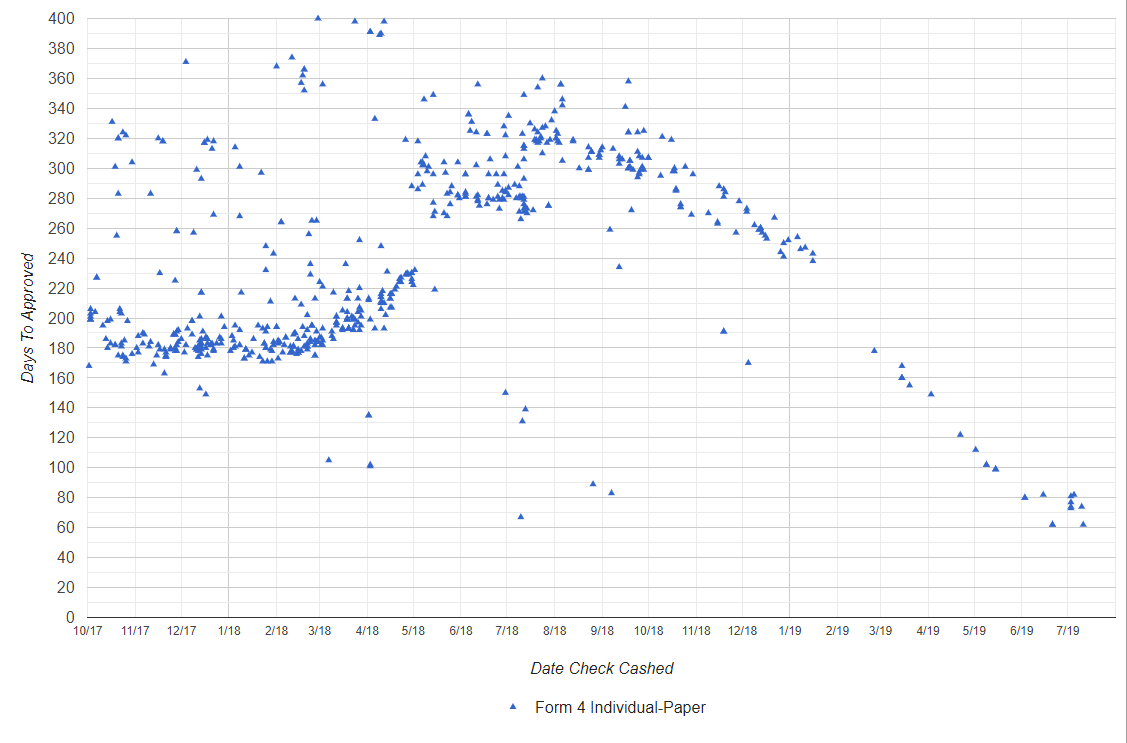This screenshot has height=743, width=1127.
Task: Click the 0 y-axis label
Action: (70, 617)
